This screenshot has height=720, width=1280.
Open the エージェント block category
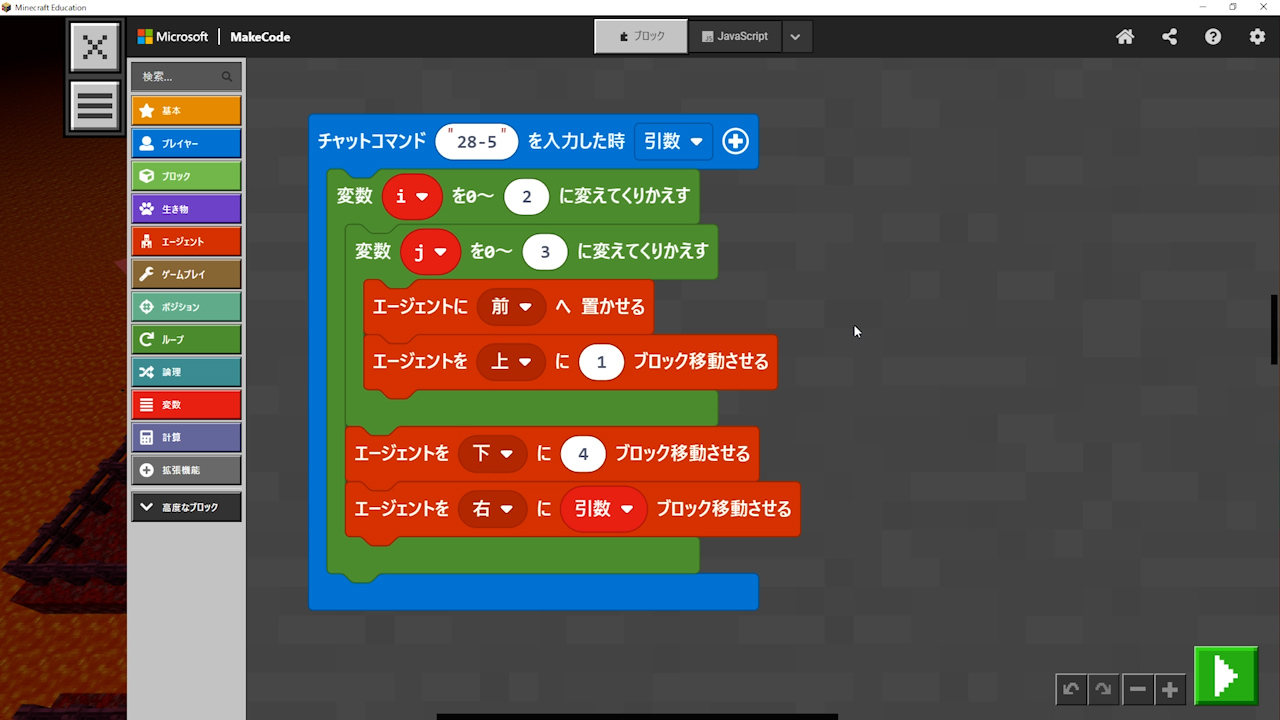pos(186,242)
